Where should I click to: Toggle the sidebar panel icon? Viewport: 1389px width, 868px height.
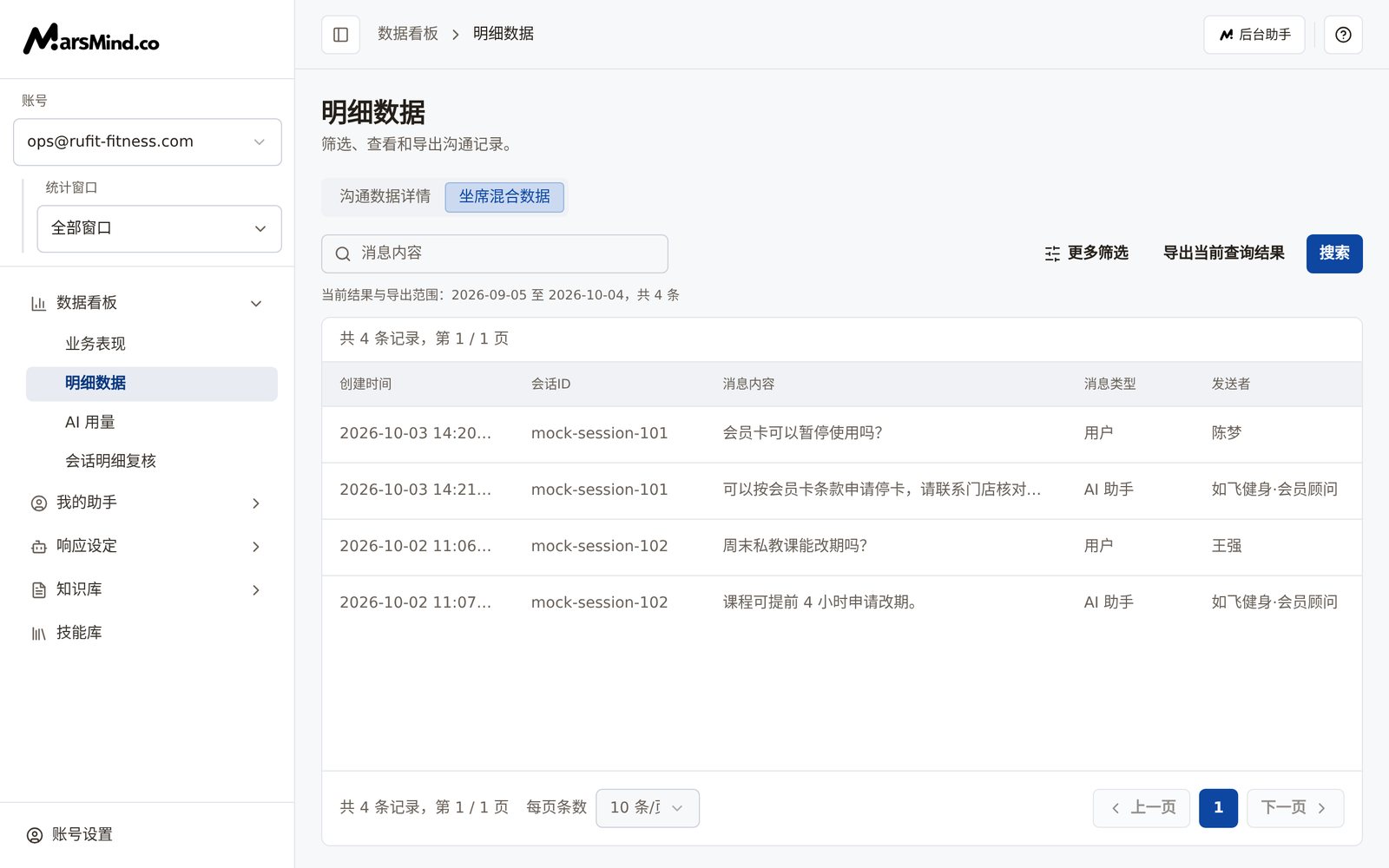[340, 35]
